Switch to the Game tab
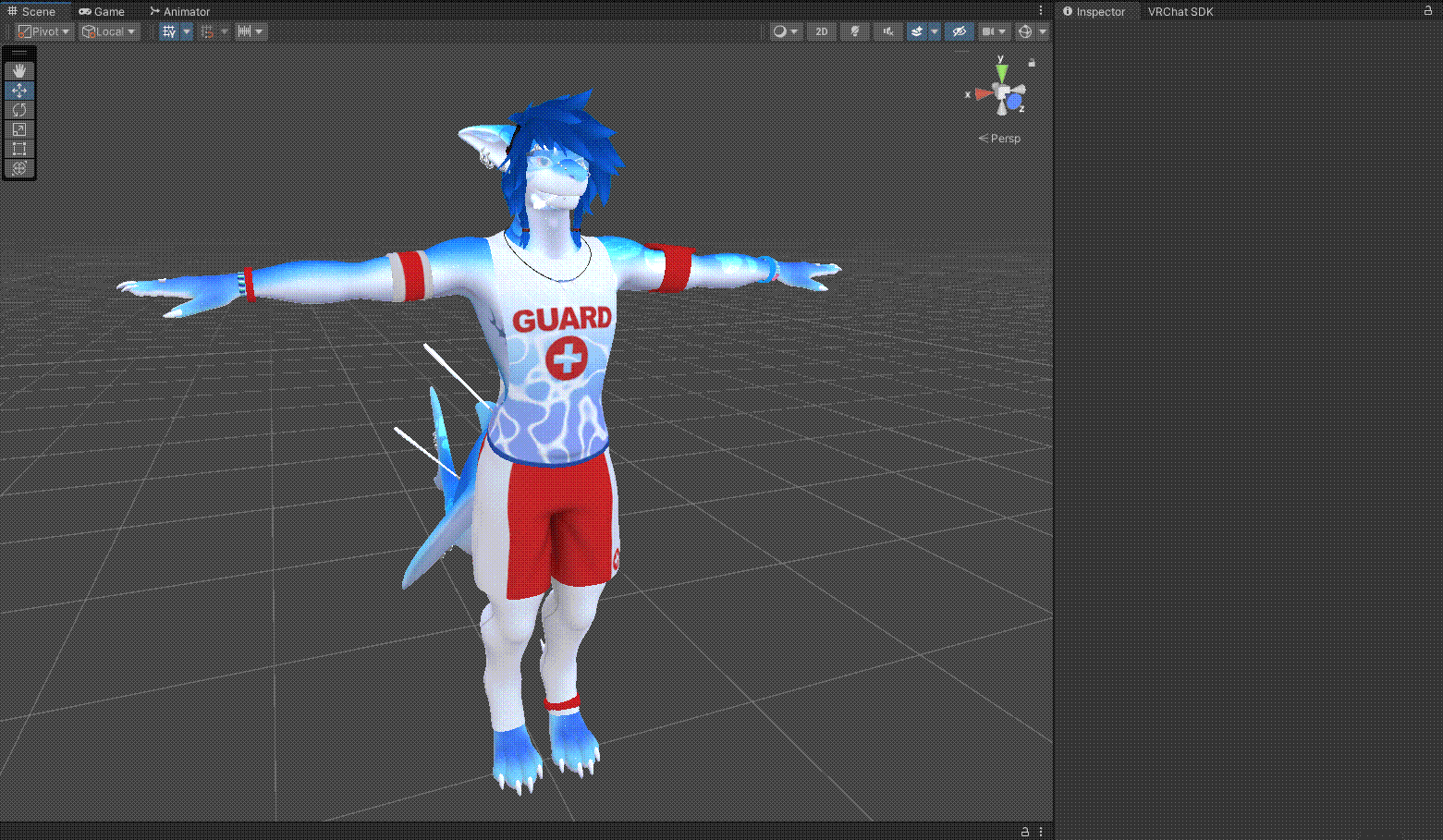Viewport: 1443px width, 840px height. [102, 11]
